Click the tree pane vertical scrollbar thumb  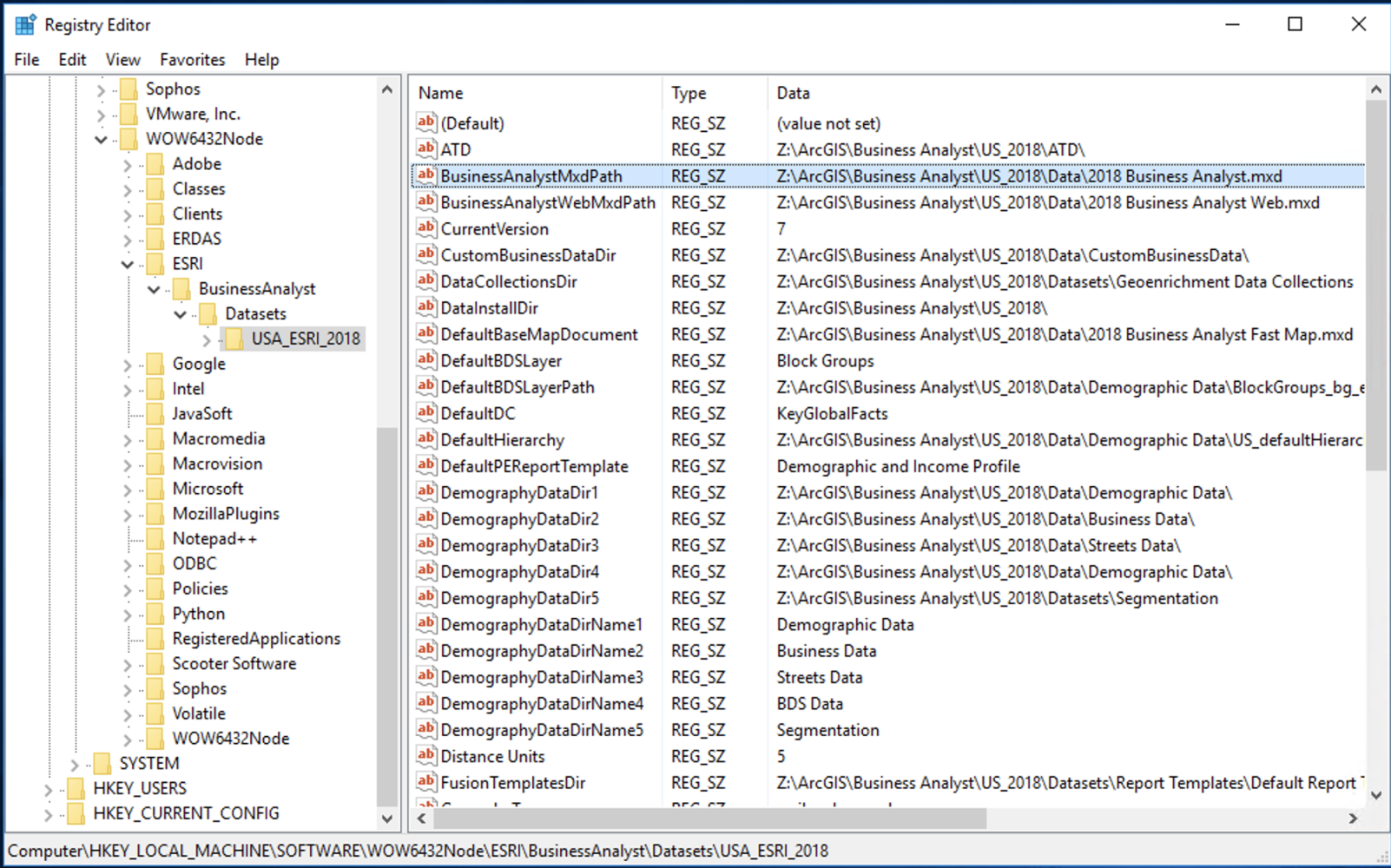pyautogui.click(x=387, y=616)
